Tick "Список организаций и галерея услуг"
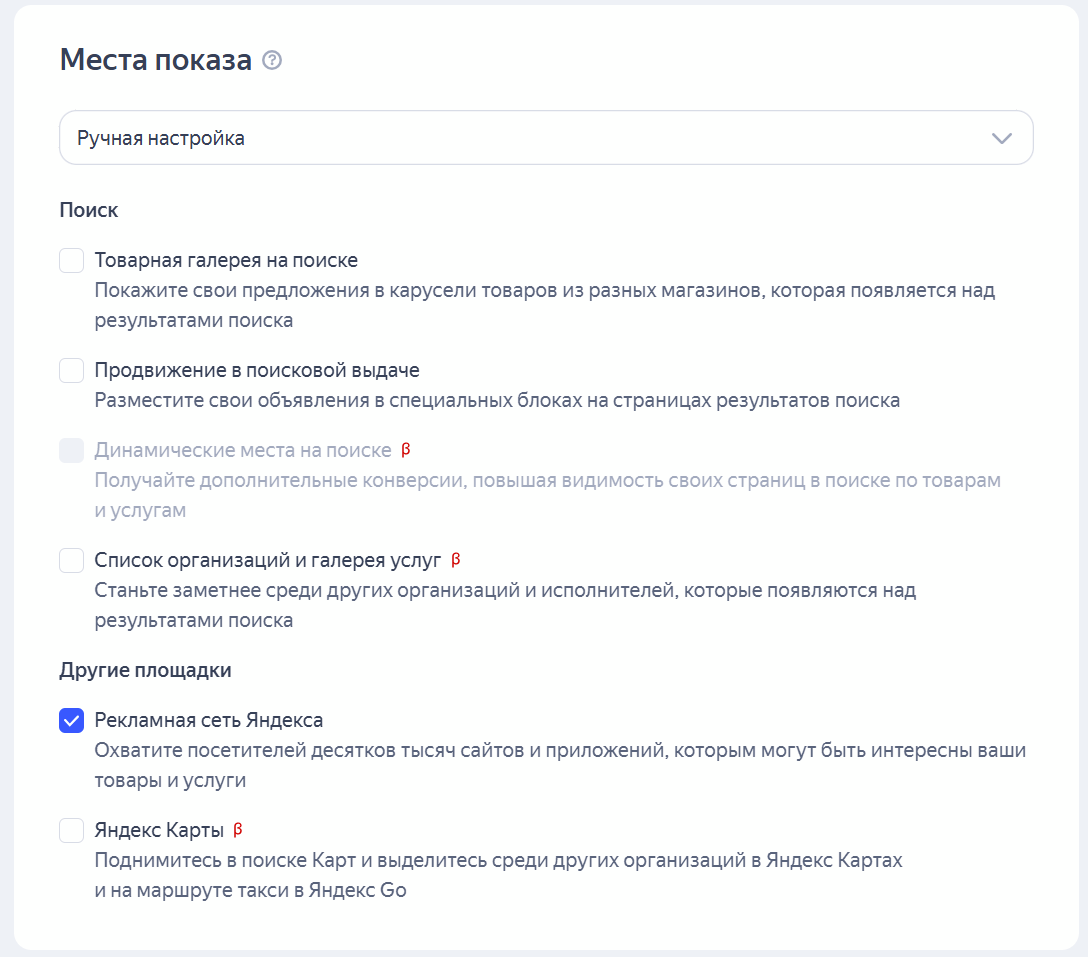Image resolution: width=1088 pixels, height=957 pixels. 71,560
